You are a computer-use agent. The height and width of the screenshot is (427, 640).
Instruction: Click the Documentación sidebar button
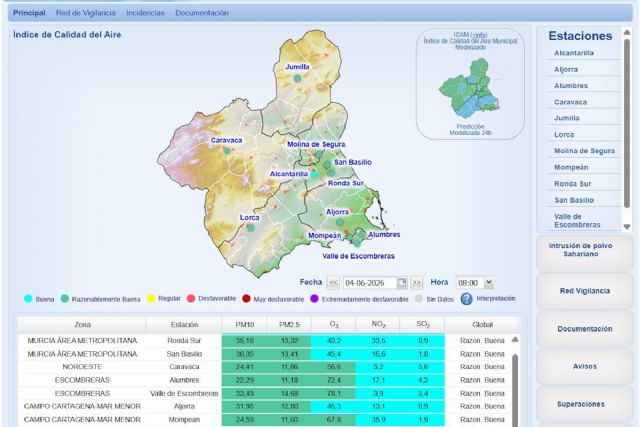[x=584, y=329]
